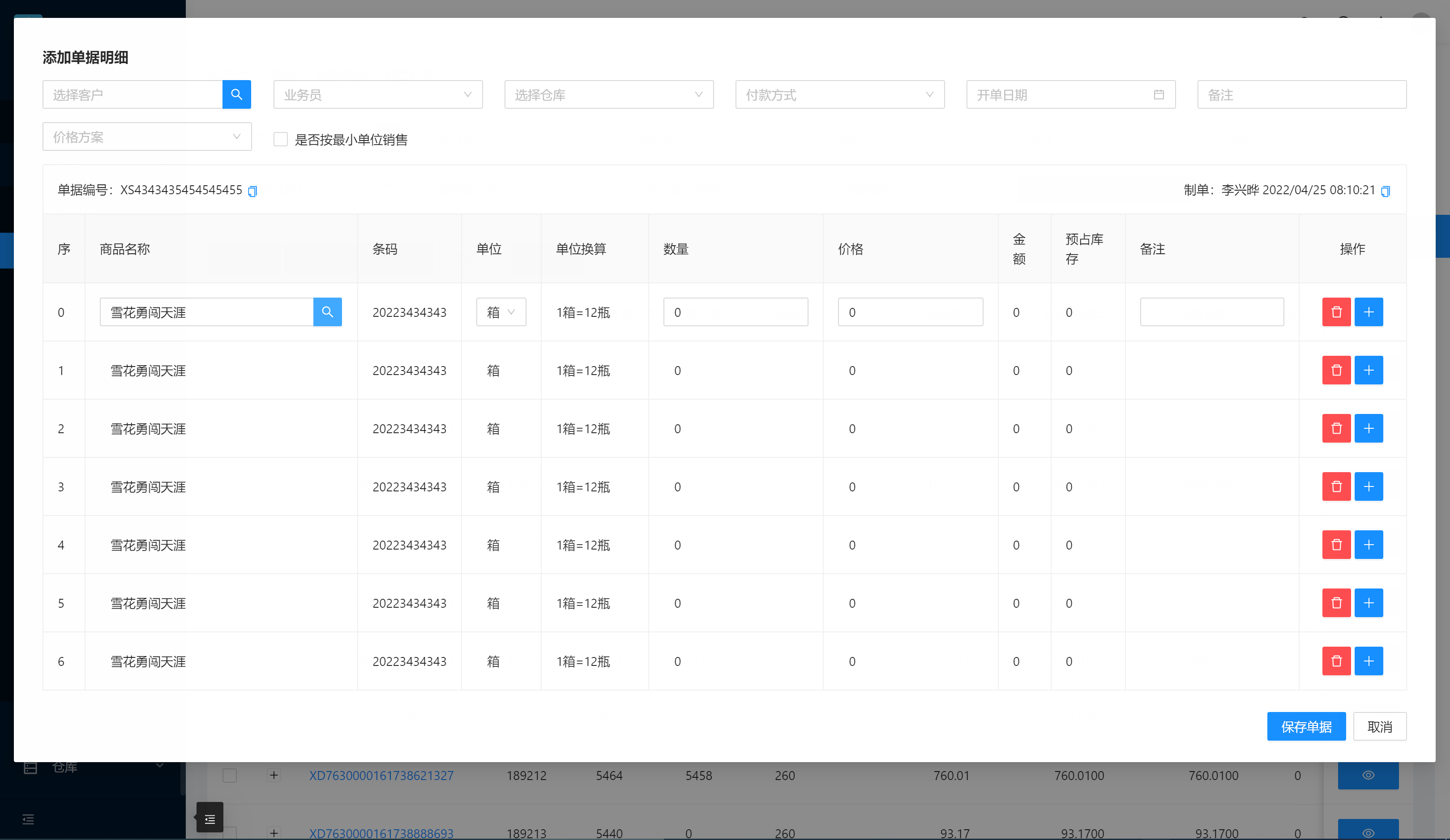Click the product name search icon in row 0
Viewport: 1450px width, 840px height.
pos(327,312)
